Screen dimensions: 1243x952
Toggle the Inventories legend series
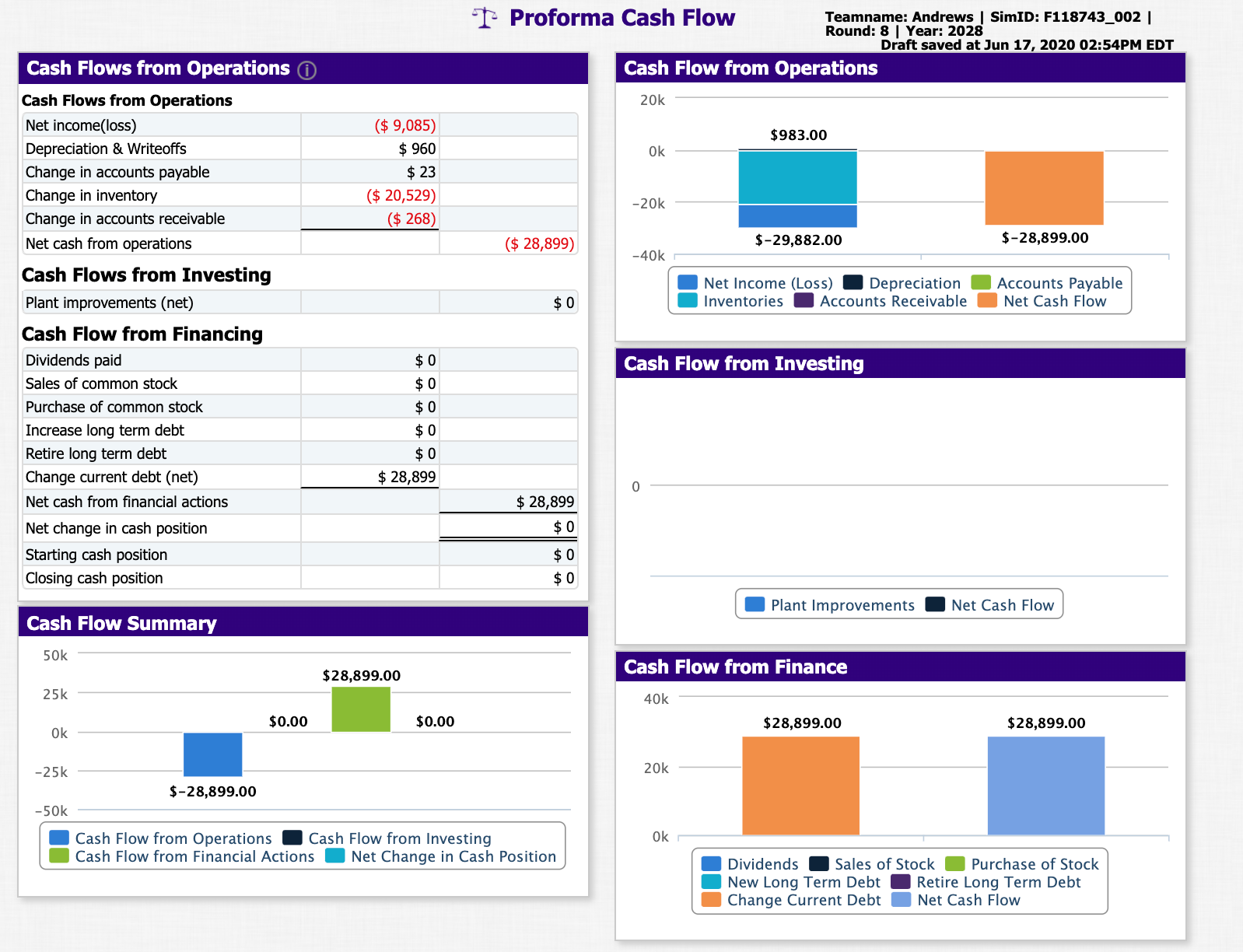pyautogui.click(x=730, y=301)
